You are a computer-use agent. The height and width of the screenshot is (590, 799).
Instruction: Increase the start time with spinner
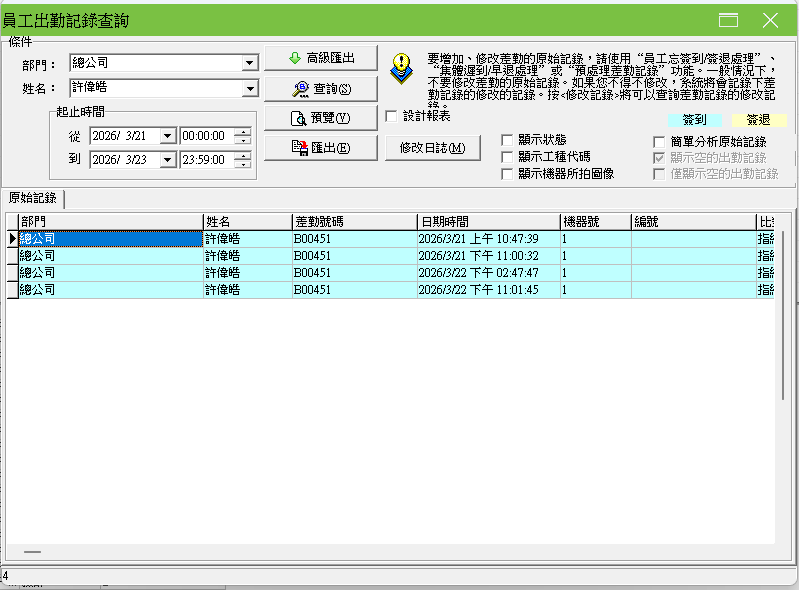click(x=242, y=131)
